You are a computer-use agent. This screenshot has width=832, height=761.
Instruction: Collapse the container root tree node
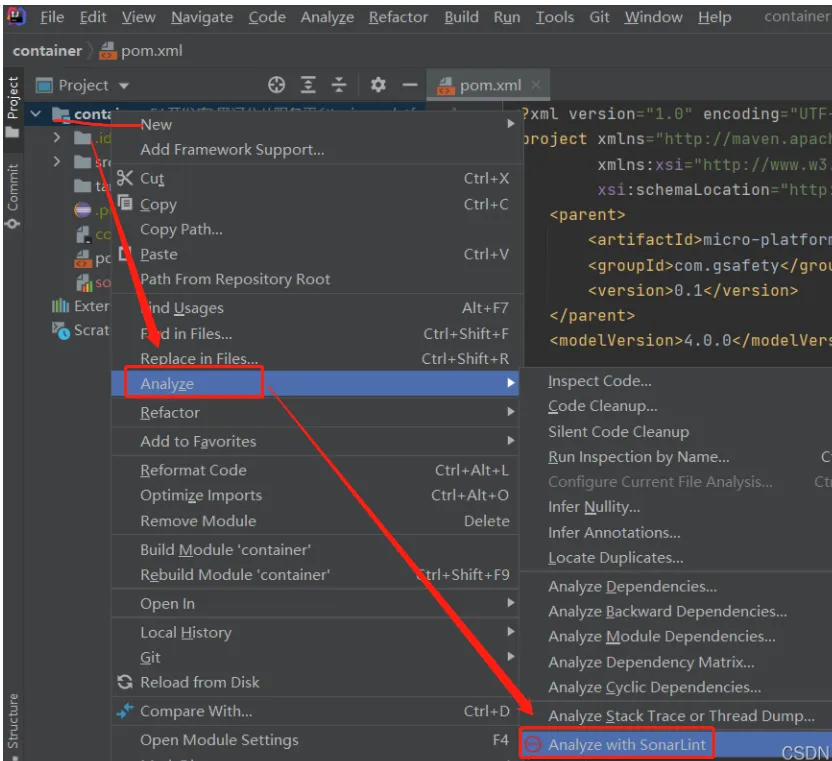click(x=36, y=114)
